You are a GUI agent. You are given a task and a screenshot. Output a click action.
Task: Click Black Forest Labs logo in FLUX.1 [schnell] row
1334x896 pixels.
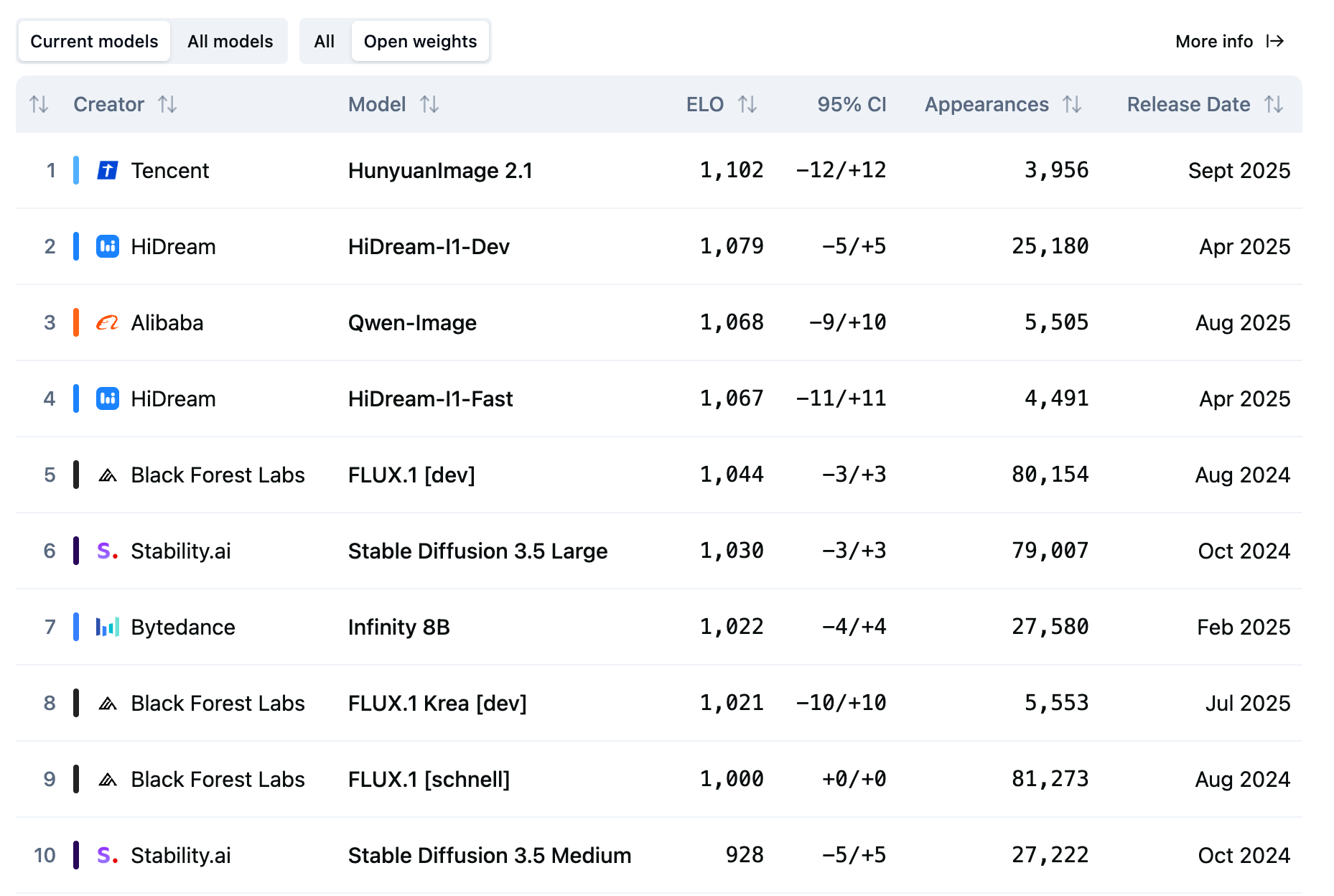point(108,780)
